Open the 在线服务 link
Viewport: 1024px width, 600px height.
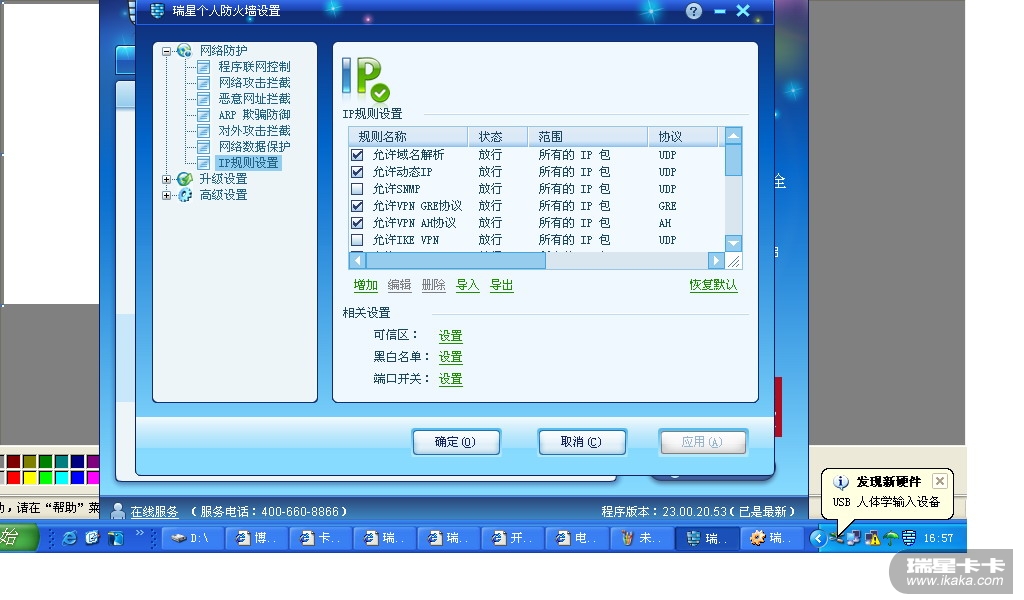click(x=154, y=511)
